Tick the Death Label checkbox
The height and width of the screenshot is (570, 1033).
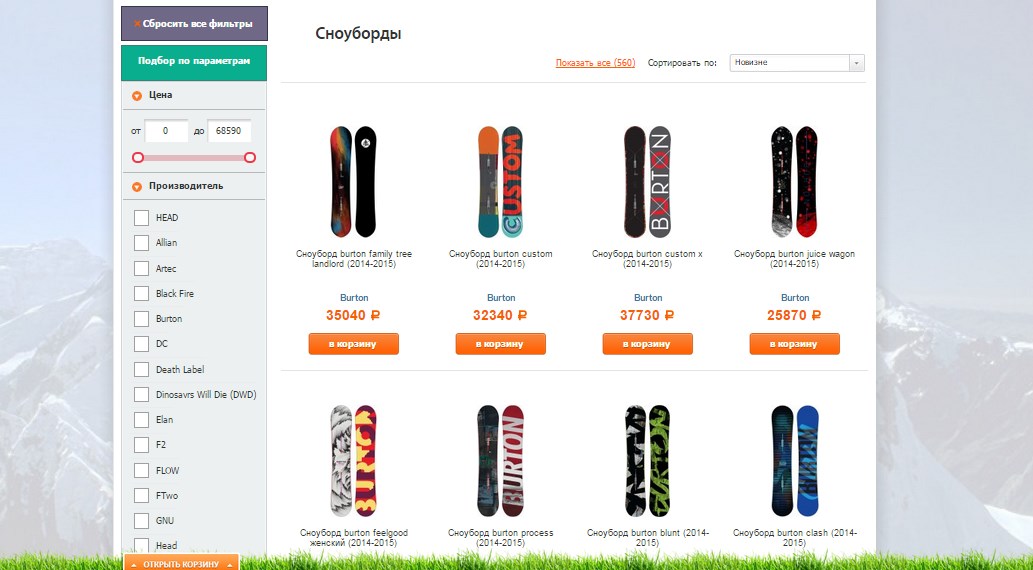pos(141,369)
